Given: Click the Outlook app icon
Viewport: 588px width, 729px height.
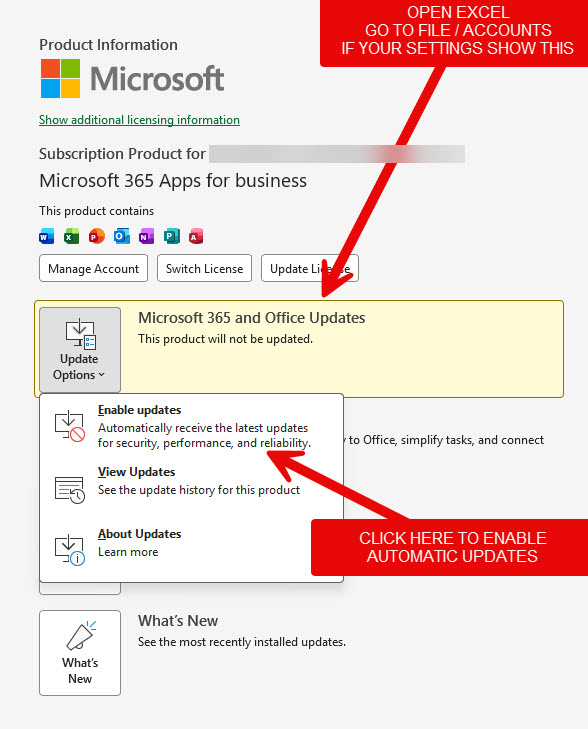Looking at the screenshot, I should (122, 236).
